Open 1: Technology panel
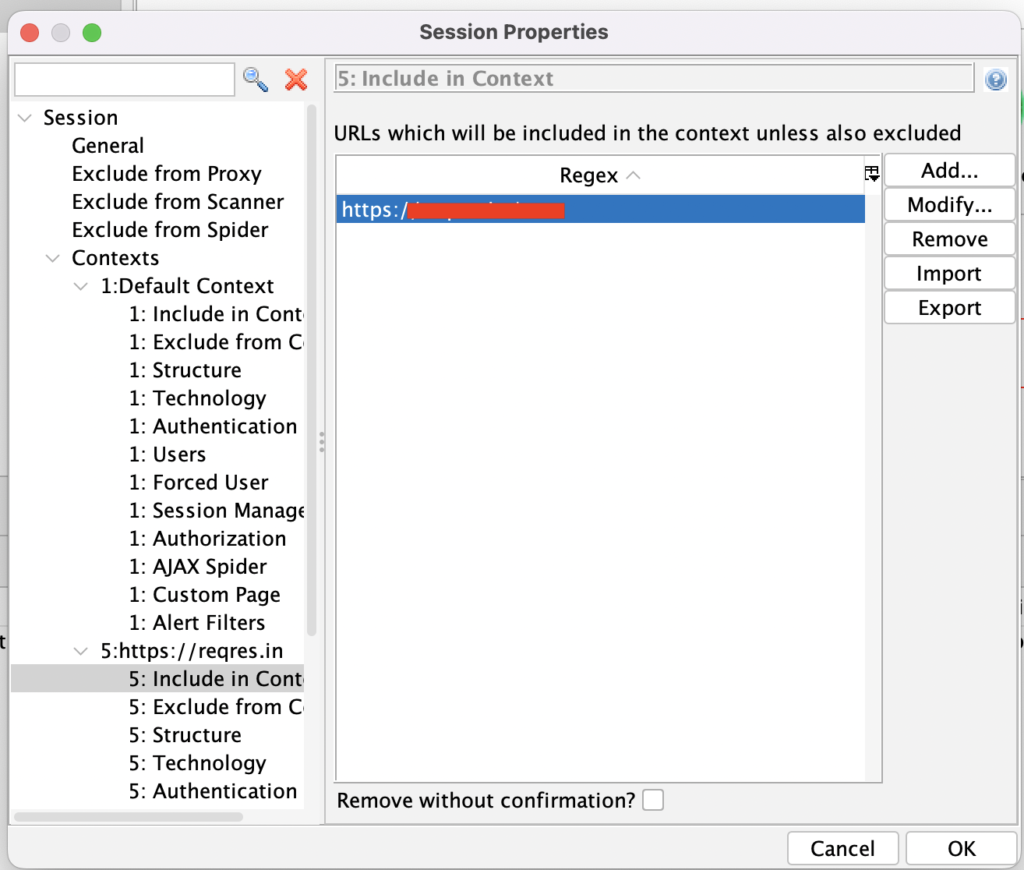This screenshot has width=1024, height=870. (x=197, y=398)
